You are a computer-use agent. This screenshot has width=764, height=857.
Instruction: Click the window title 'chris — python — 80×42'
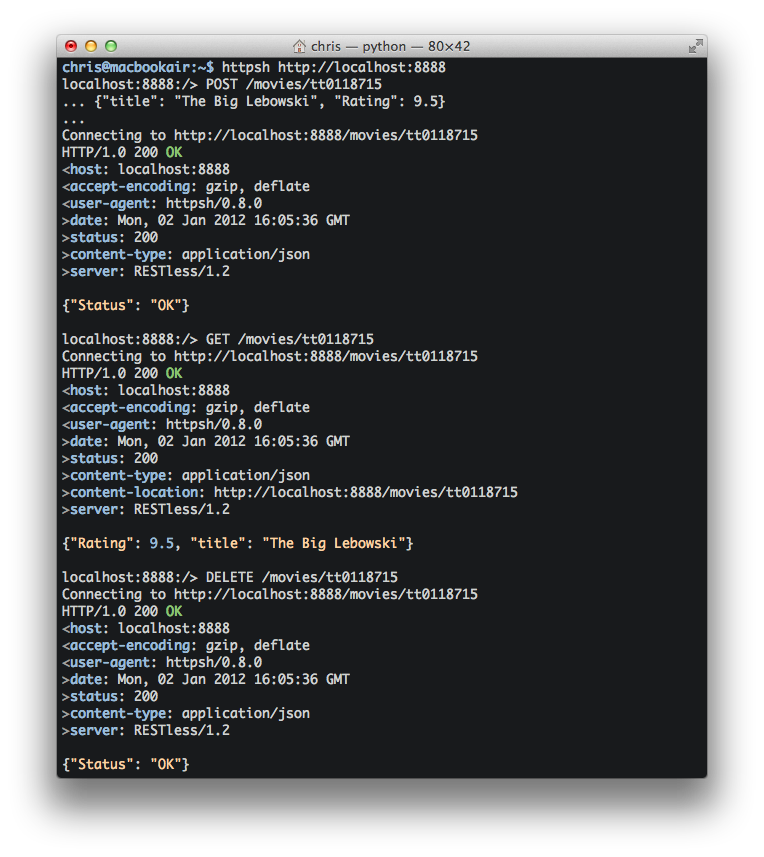coord(390,46)
